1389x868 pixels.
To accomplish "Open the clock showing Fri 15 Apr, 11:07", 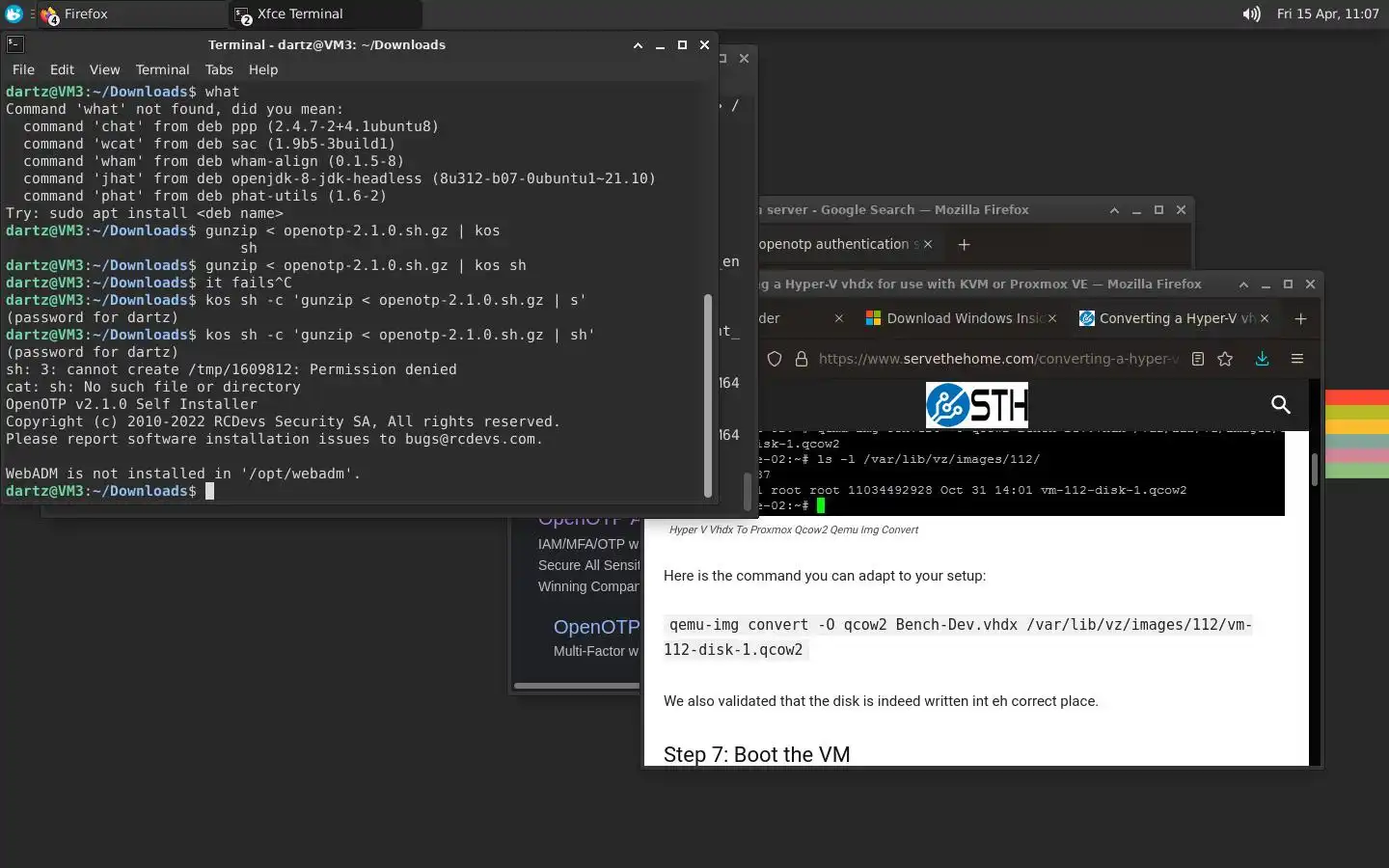I will 1327,14.
